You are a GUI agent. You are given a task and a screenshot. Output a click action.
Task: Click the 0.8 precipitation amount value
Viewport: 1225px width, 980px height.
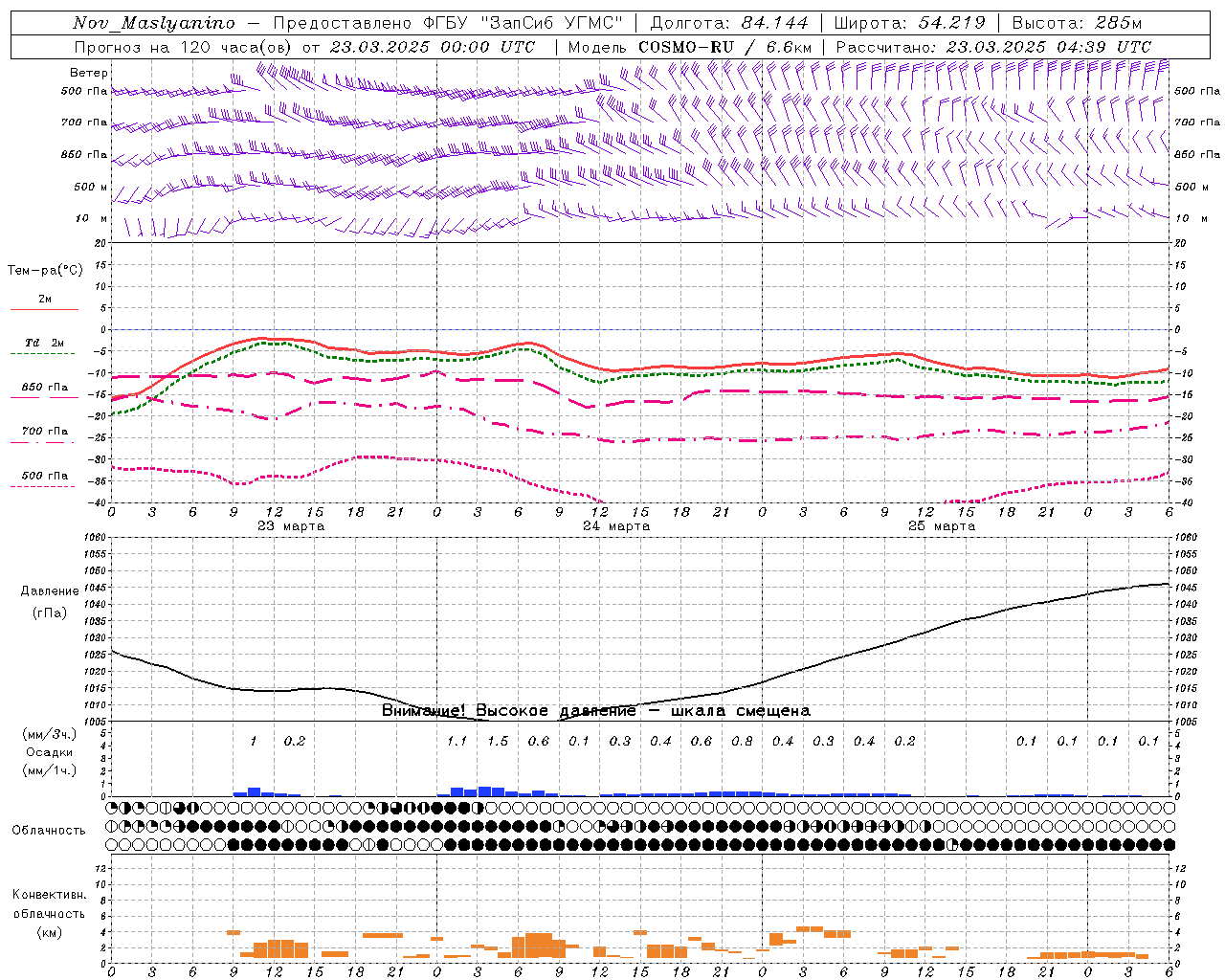742,742
